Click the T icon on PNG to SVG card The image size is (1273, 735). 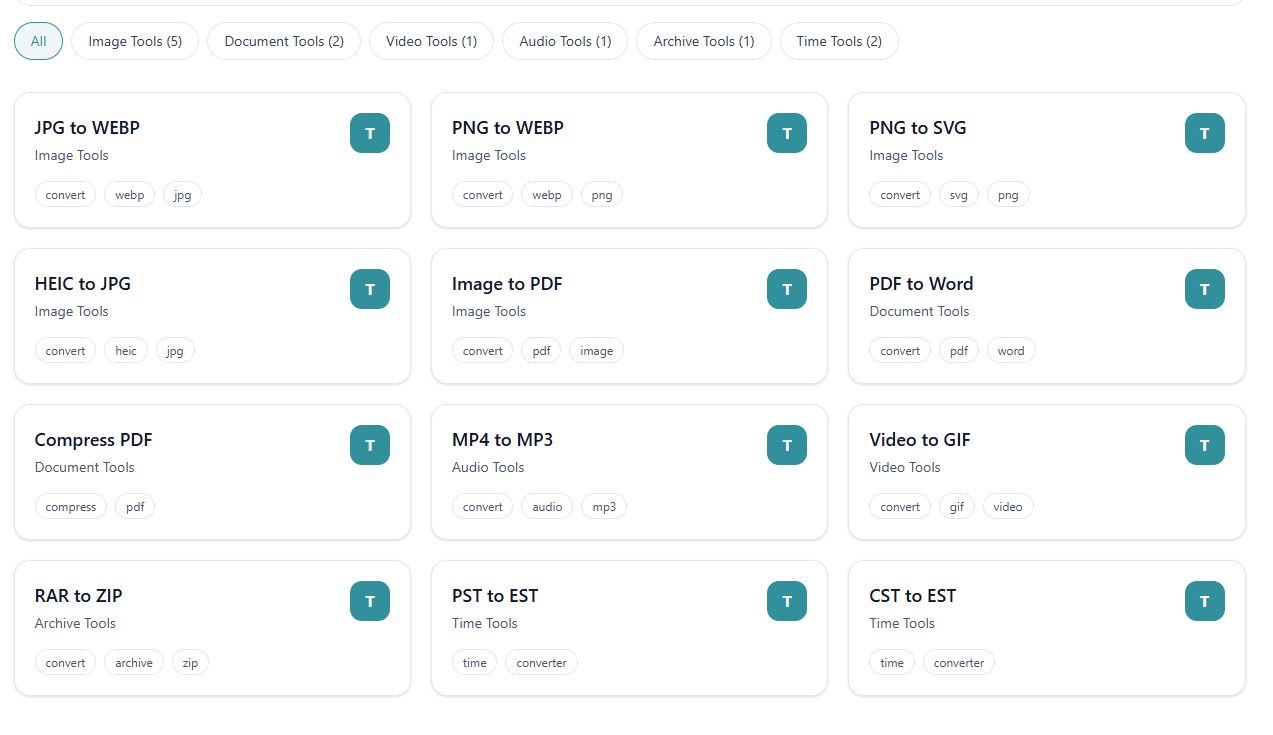[1204, 132]
